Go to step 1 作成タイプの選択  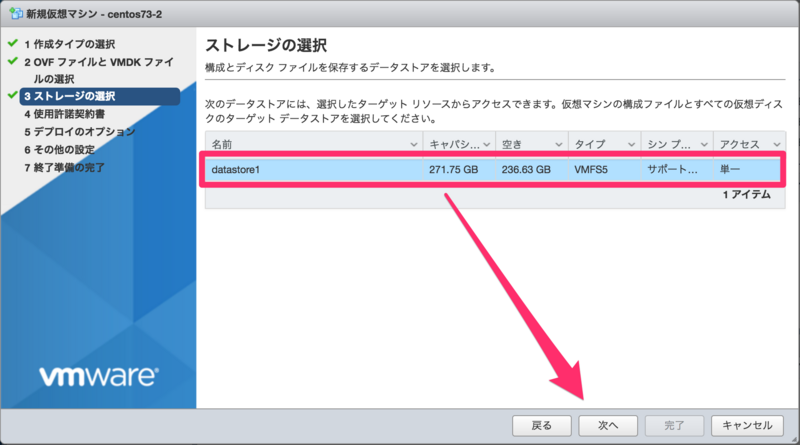tap(69, 44)
